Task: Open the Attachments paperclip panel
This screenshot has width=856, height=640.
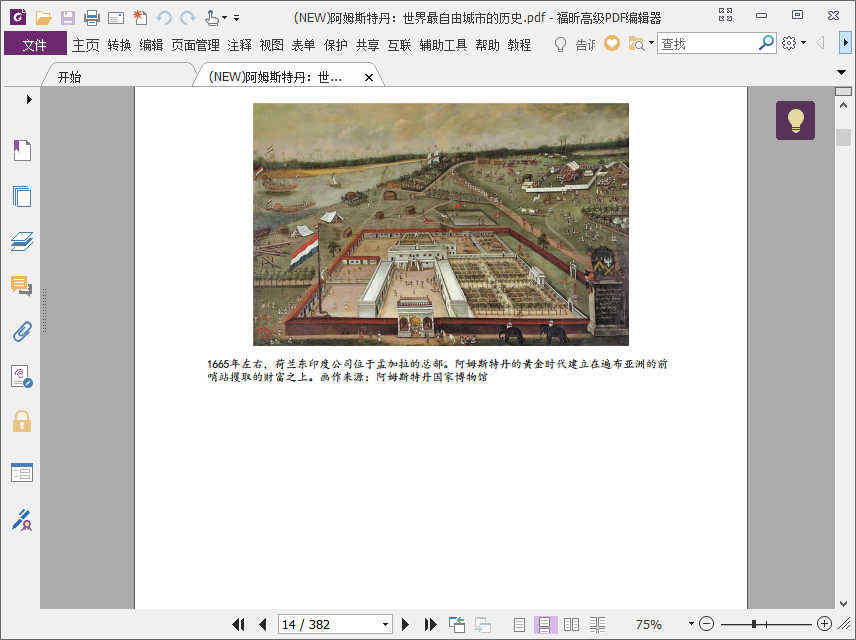Action: tap(22, 331)
